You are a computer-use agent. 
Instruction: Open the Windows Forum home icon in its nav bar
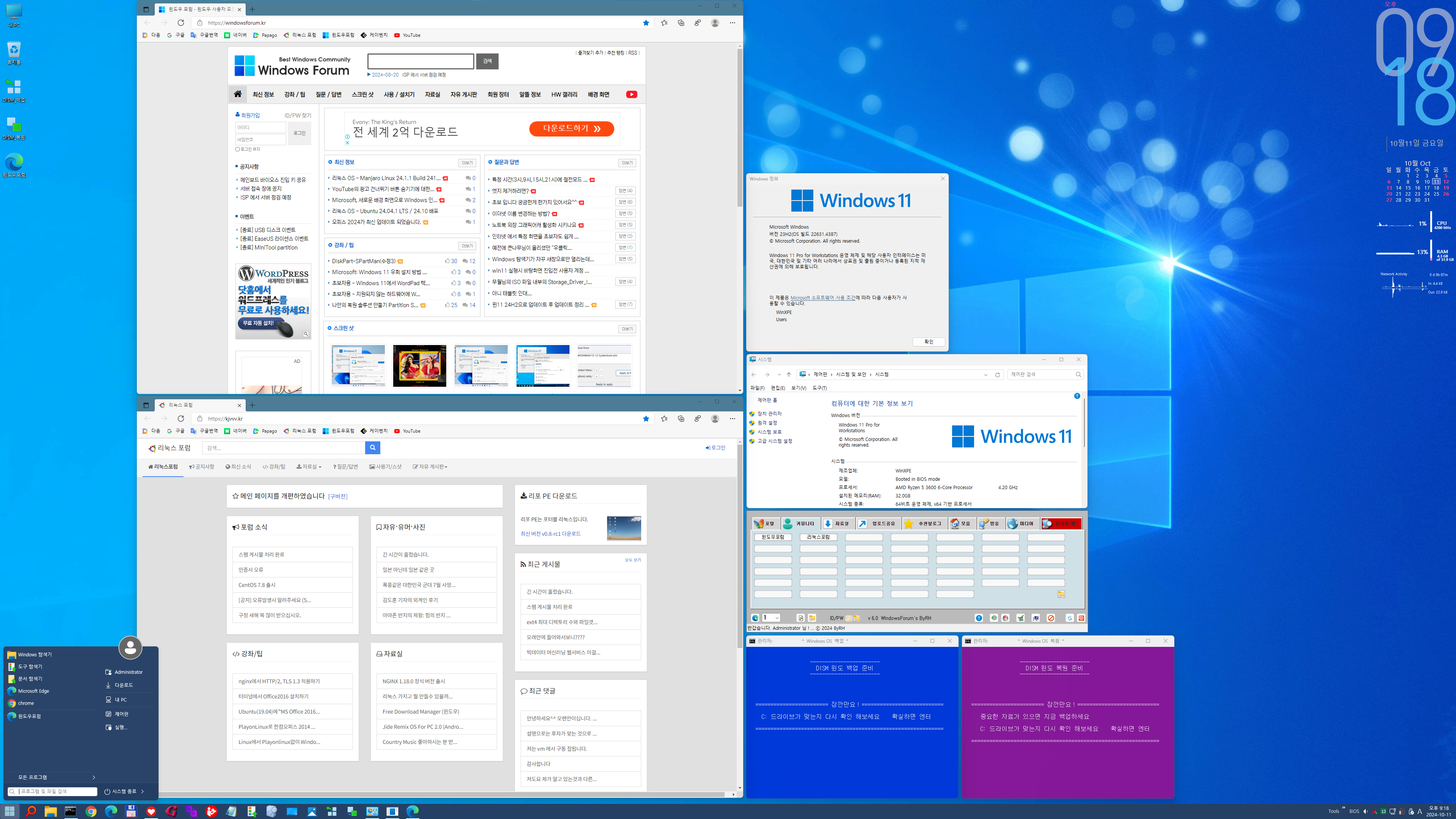click(x=237, y=94)
